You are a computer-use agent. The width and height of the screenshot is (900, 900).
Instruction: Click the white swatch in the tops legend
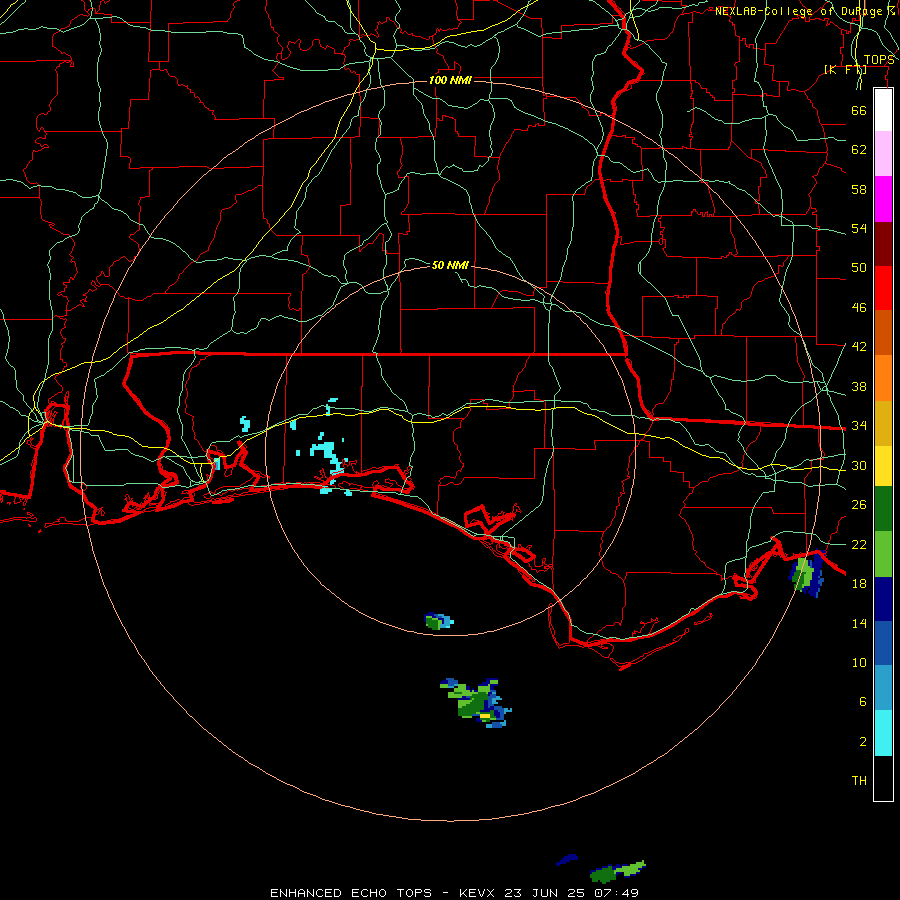click(883, 110)
